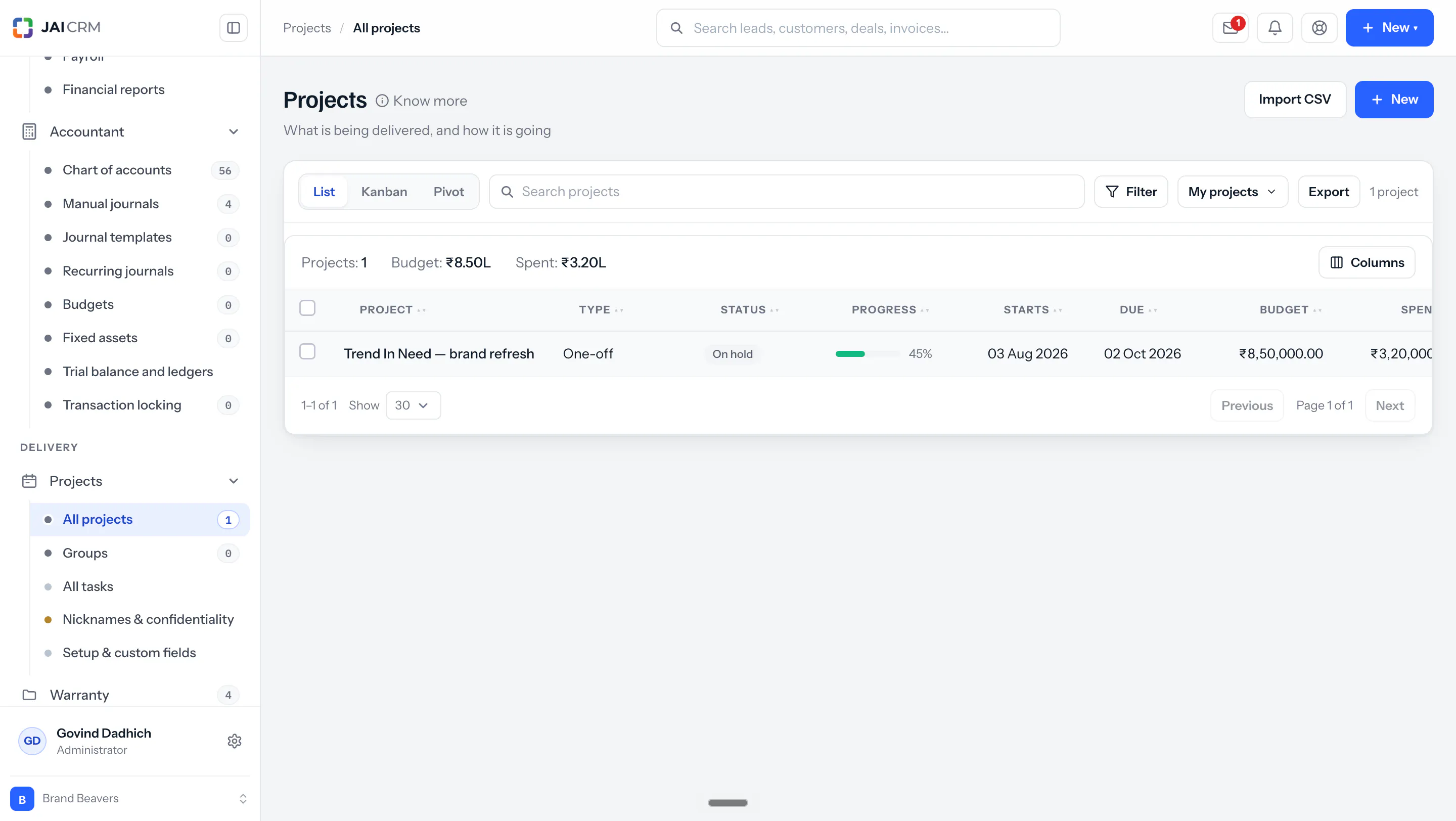Image resolution: width=1456 pixels, height=821 pixels.
Task: Sort by the BUDGET column arrows
Action: click(x=1317, y=310)
